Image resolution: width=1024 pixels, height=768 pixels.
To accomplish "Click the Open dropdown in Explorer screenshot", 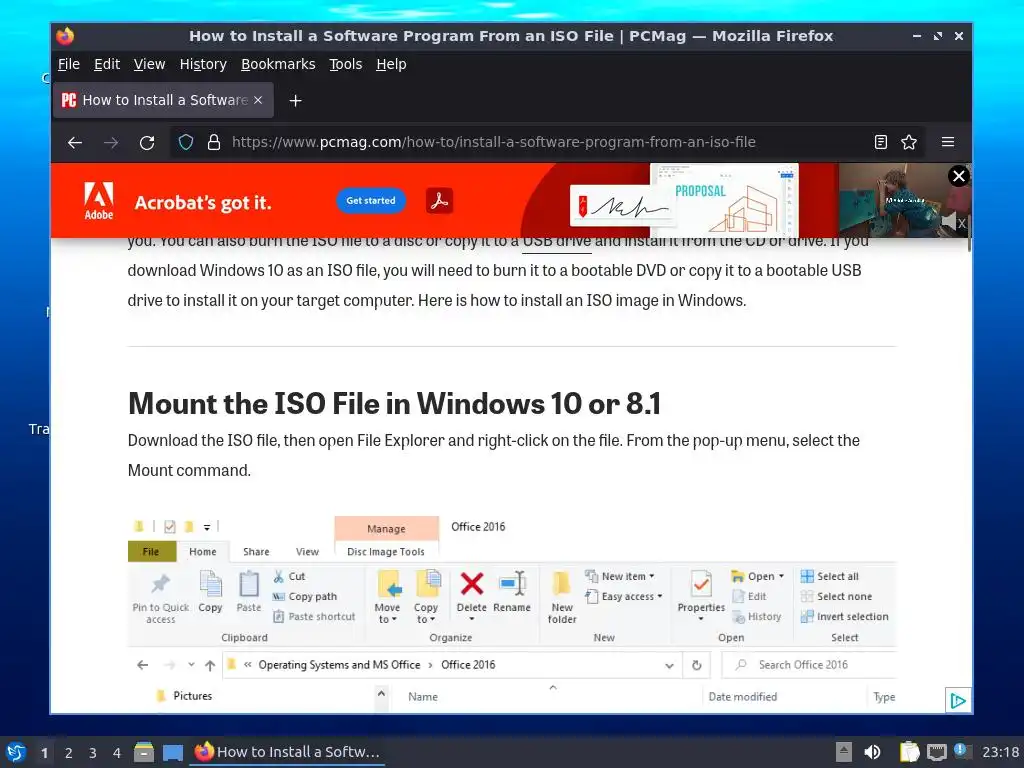I will click(x=758, y=576).
